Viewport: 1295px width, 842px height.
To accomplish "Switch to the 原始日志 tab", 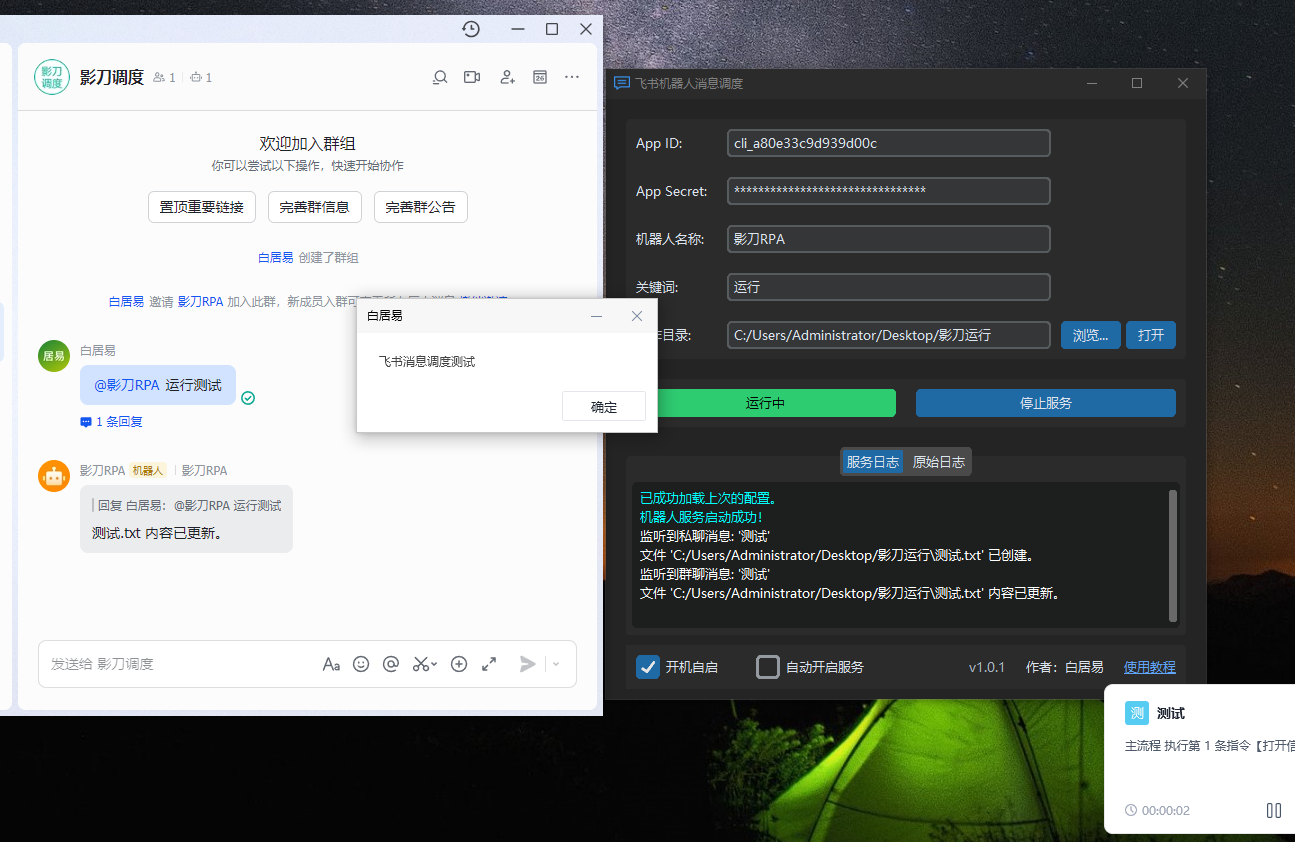I will tap(938, 462).
